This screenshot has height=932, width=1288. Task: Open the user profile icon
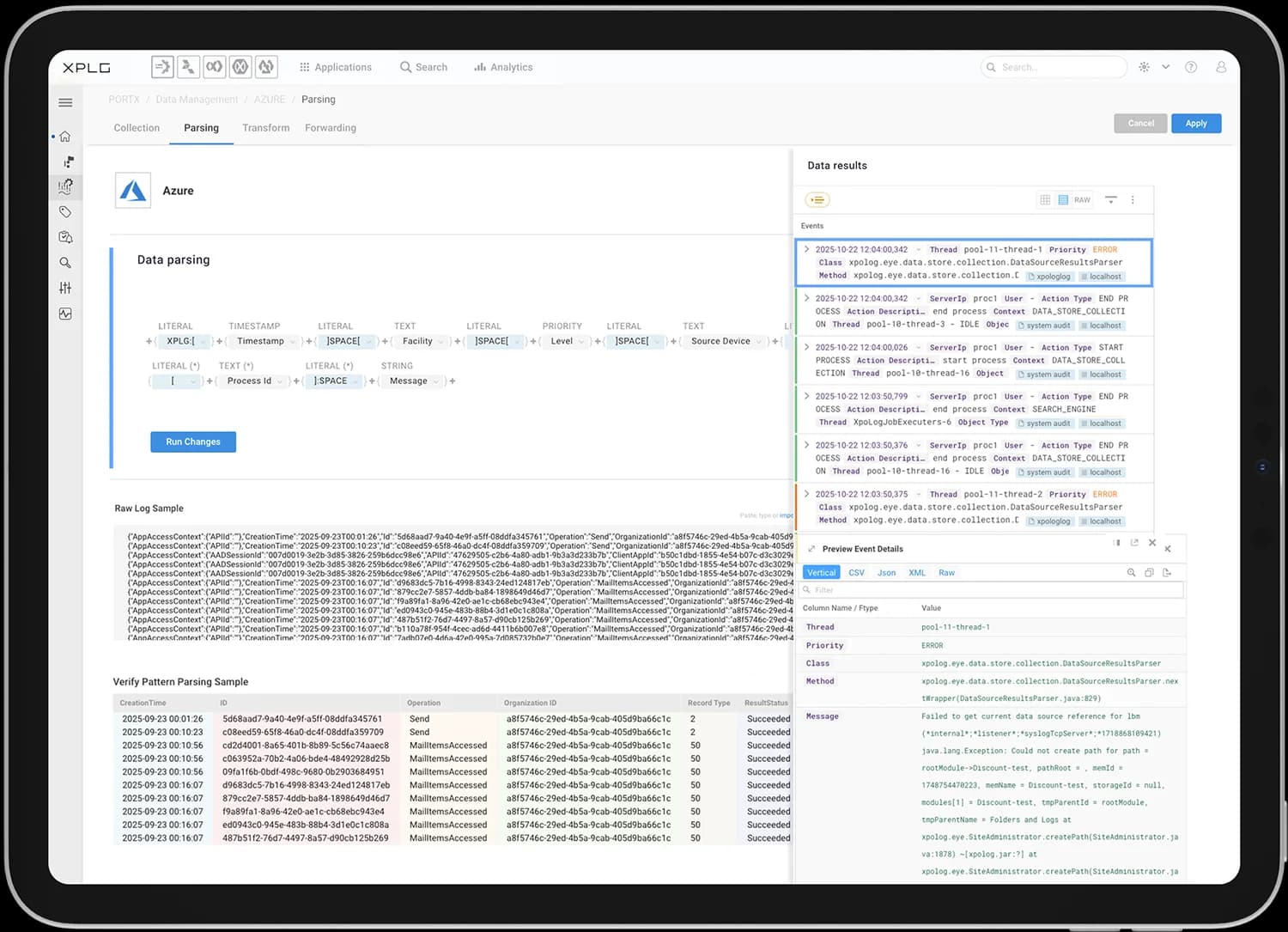pyautogui.click(x=1221, y=67)
